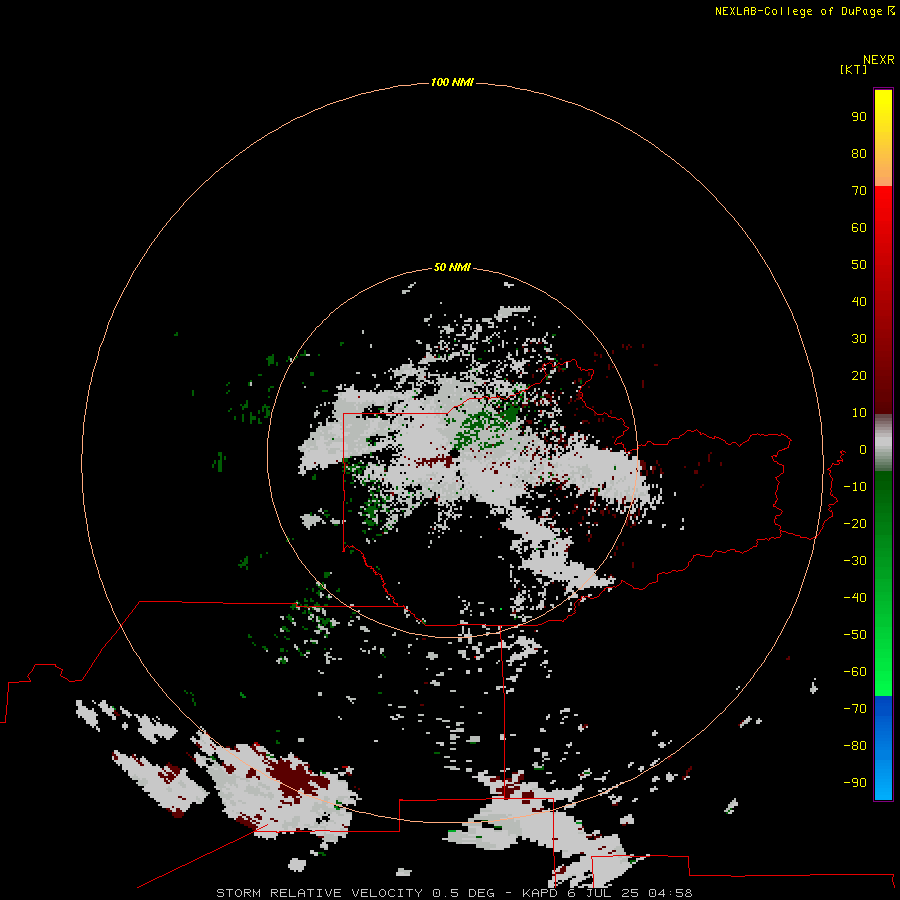Select the positive 40 value on velocity scale
Screen dimensions: 900x900
coord(859,301)
